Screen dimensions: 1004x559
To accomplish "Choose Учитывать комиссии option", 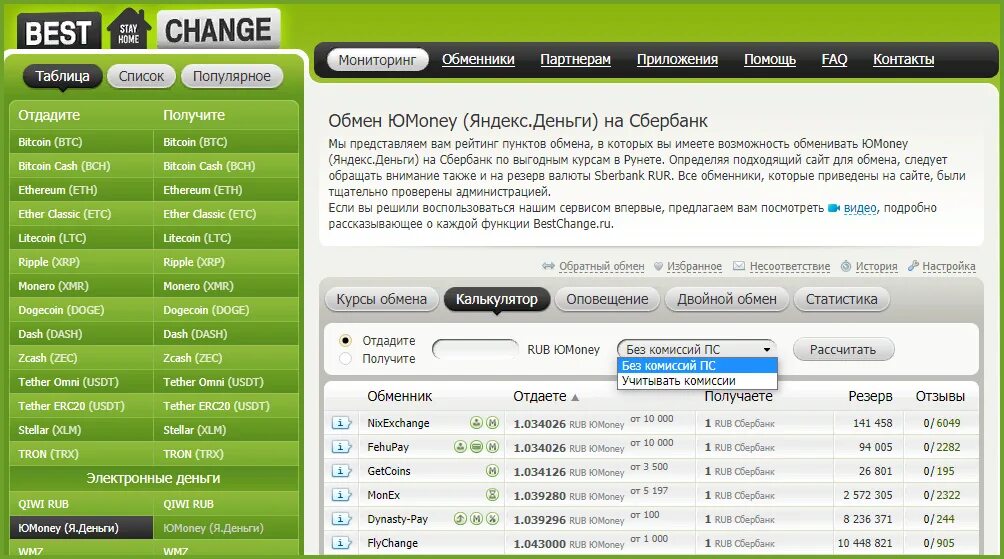I will pos(698,381).
